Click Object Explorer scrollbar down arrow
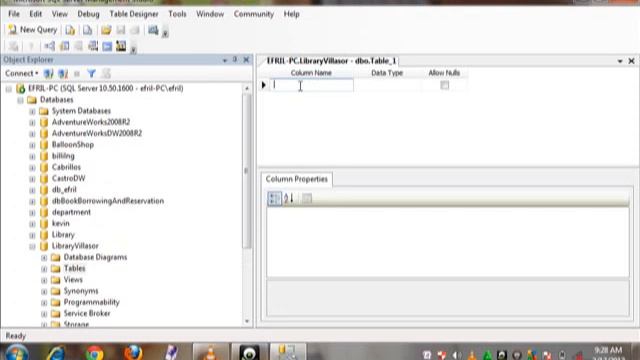This screenshot has width=640, height=360. pos(247,321)
